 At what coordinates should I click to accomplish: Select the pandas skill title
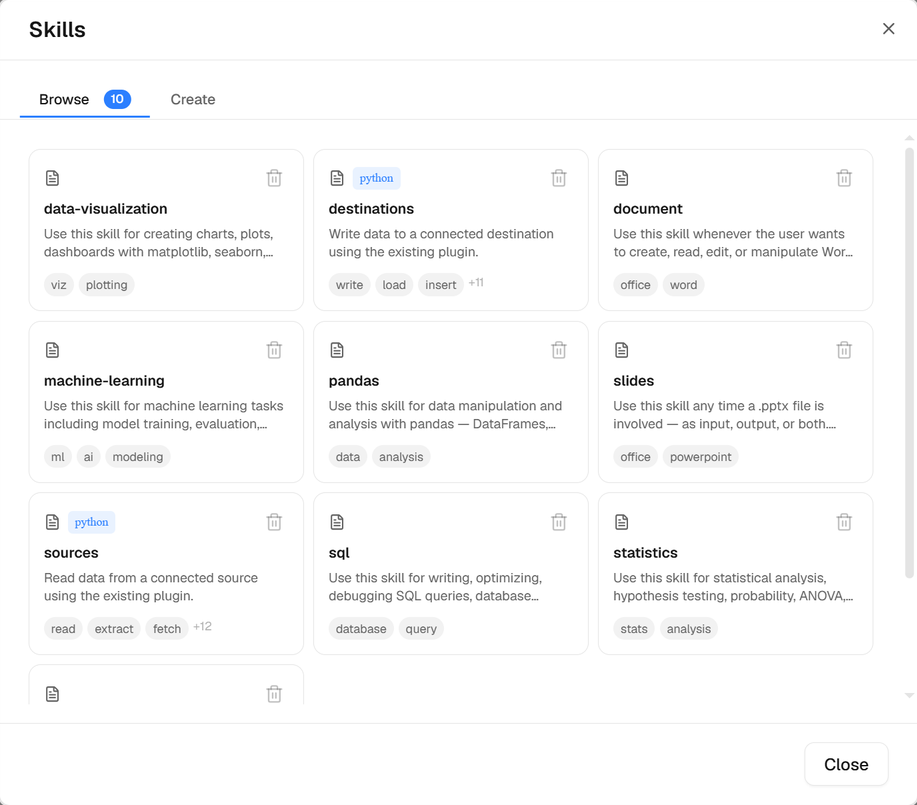(354, 381)
